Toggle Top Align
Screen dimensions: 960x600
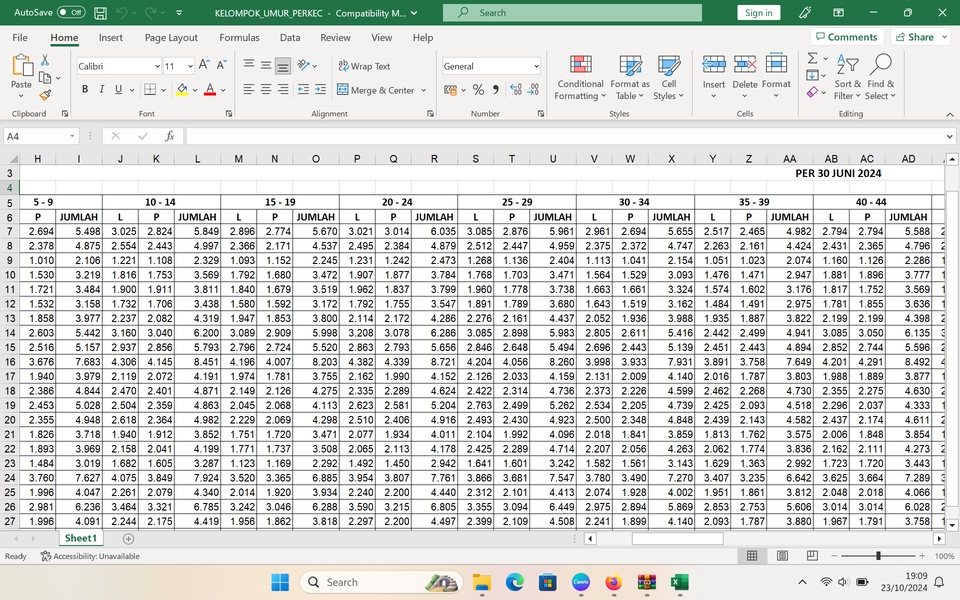249,65
